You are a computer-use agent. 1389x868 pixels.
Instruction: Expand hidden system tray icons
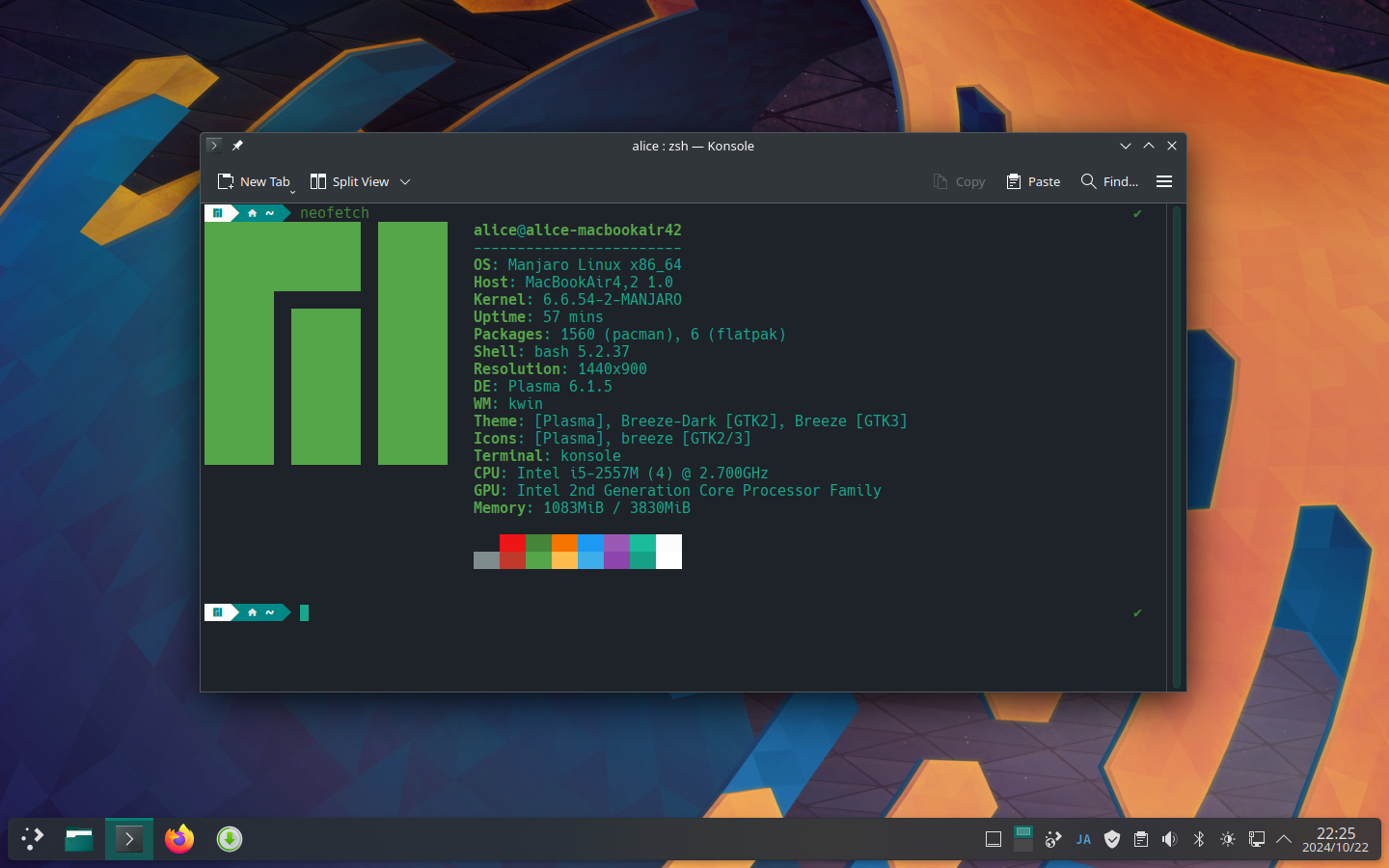[1284, 839]
